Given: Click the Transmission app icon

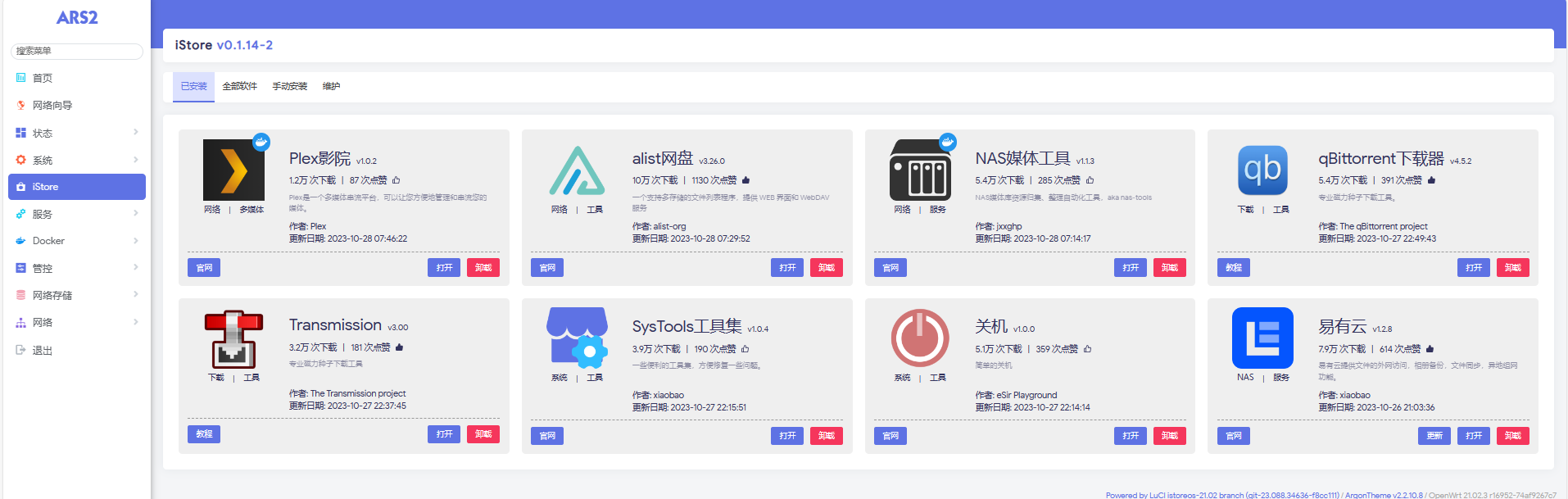Looking at the screenshot, I should tap(233, 339).
